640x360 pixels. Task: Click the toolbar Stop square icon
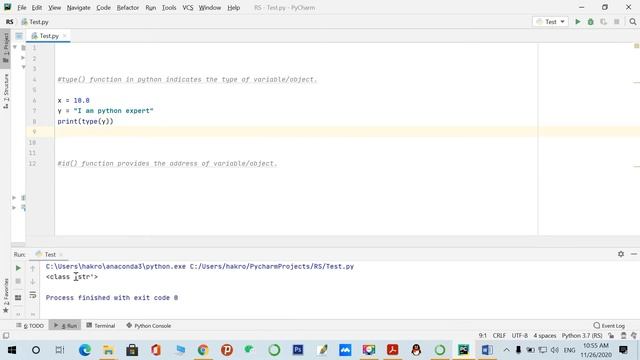coord(616,22)
